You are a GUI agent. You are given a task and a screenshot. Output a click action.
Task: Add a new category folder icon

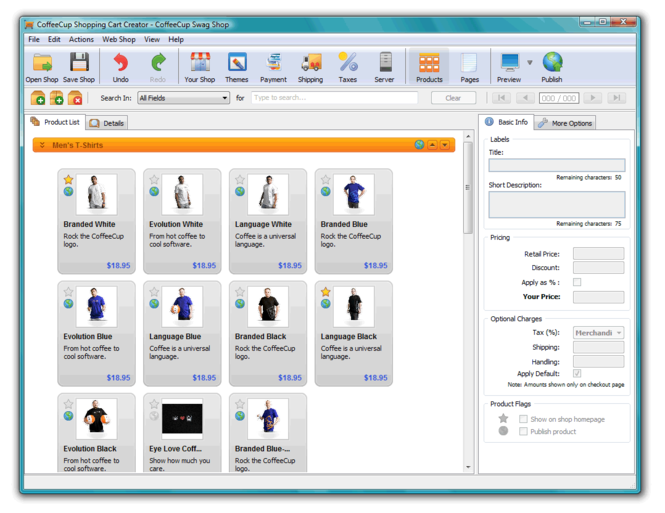pyautogui.click(x=38, y=98)
